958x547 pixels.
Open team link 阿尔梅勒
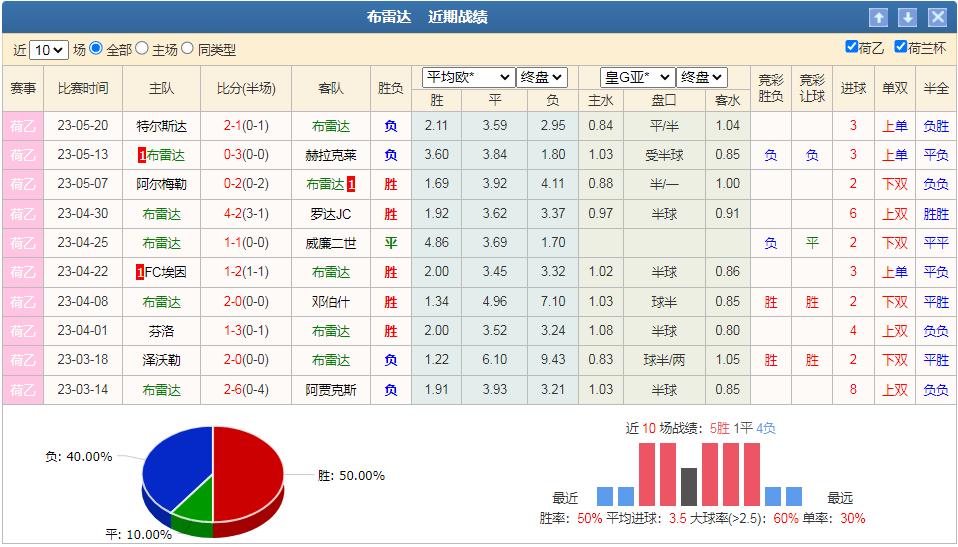[161, 185]
